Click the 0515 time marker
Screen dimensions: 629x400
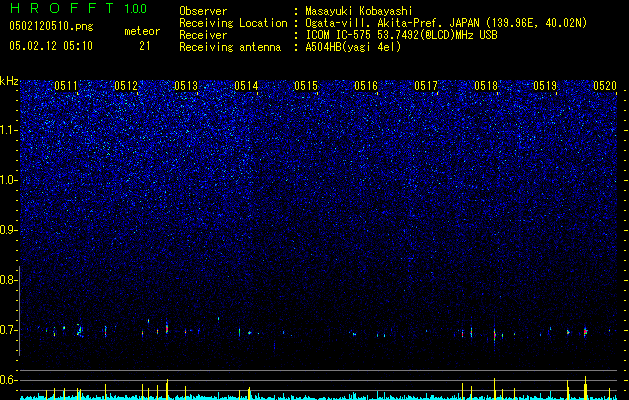point(306,86)
